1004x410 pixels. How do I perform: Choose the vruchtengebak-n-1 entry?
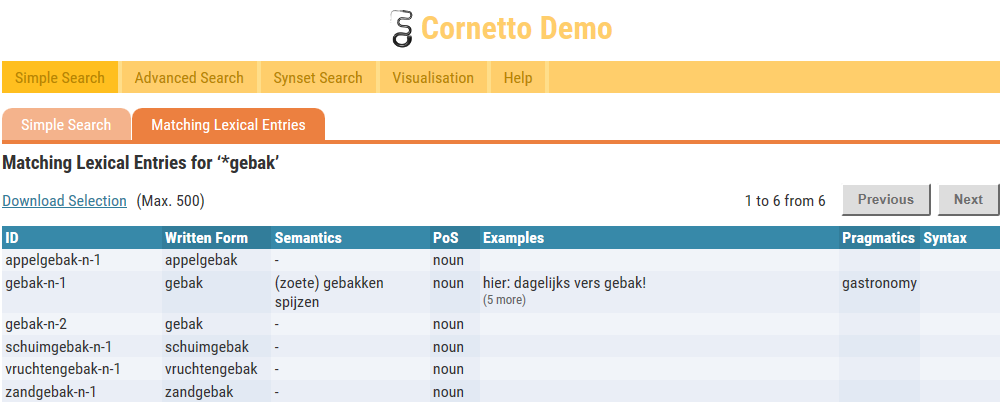[x=63, y=369]
